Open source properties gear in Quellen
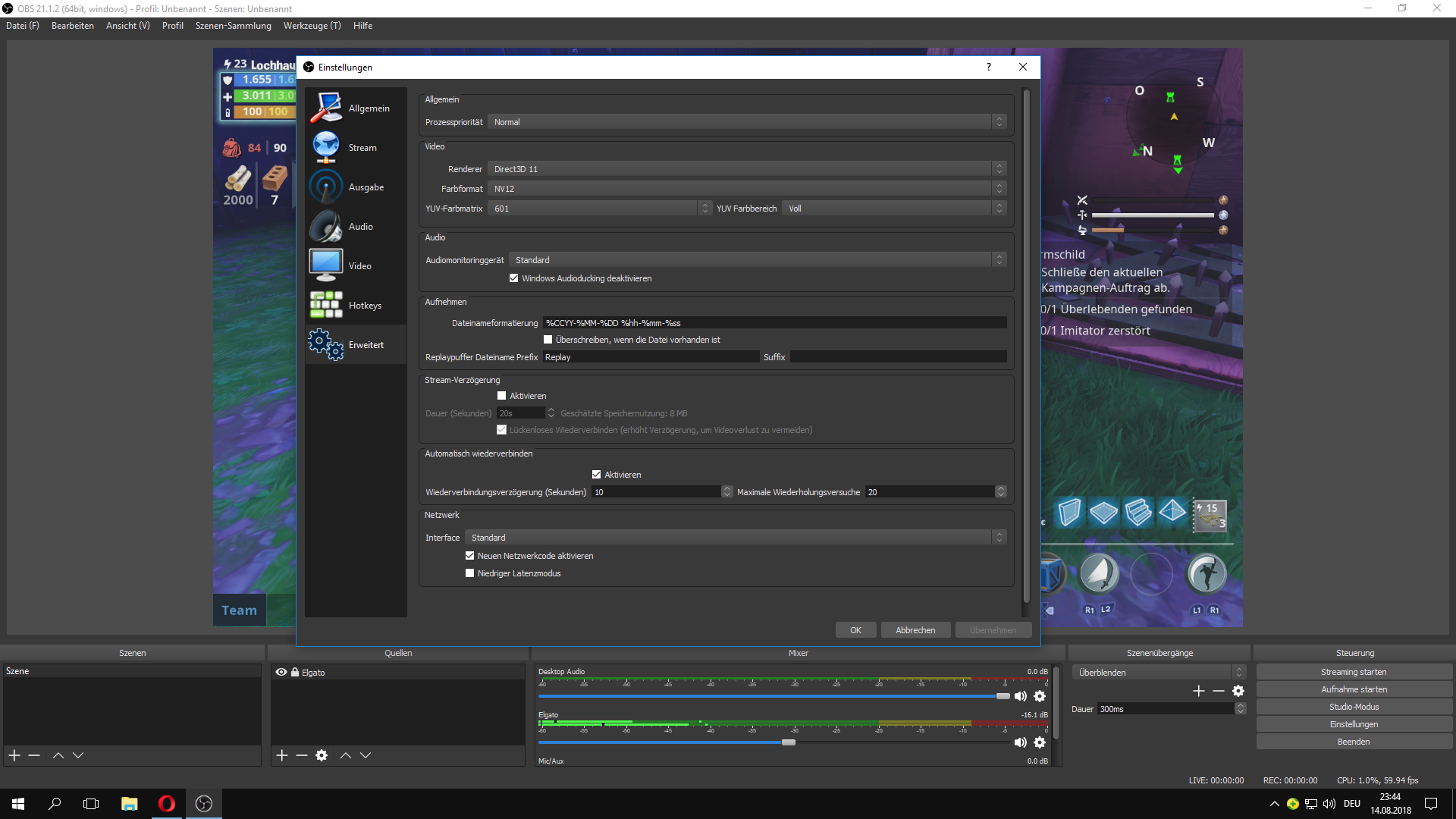The height and width of the screenshot is (819, 1456). [x=322, y=755]
